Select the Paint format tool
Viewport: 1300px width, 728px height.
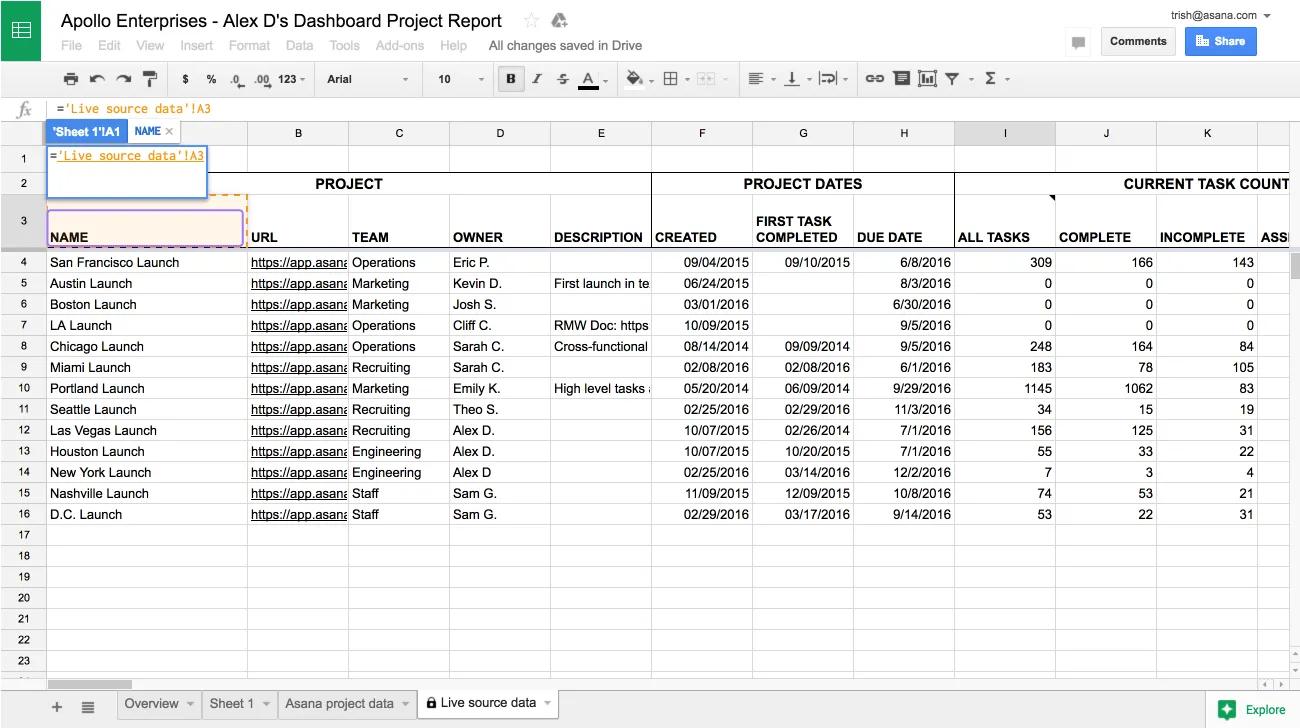point(150,79)
